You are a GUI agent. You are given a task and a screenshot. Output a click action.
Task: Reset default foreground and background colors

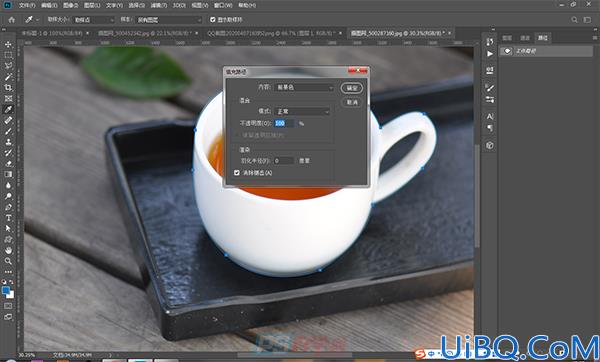point(4,282)
